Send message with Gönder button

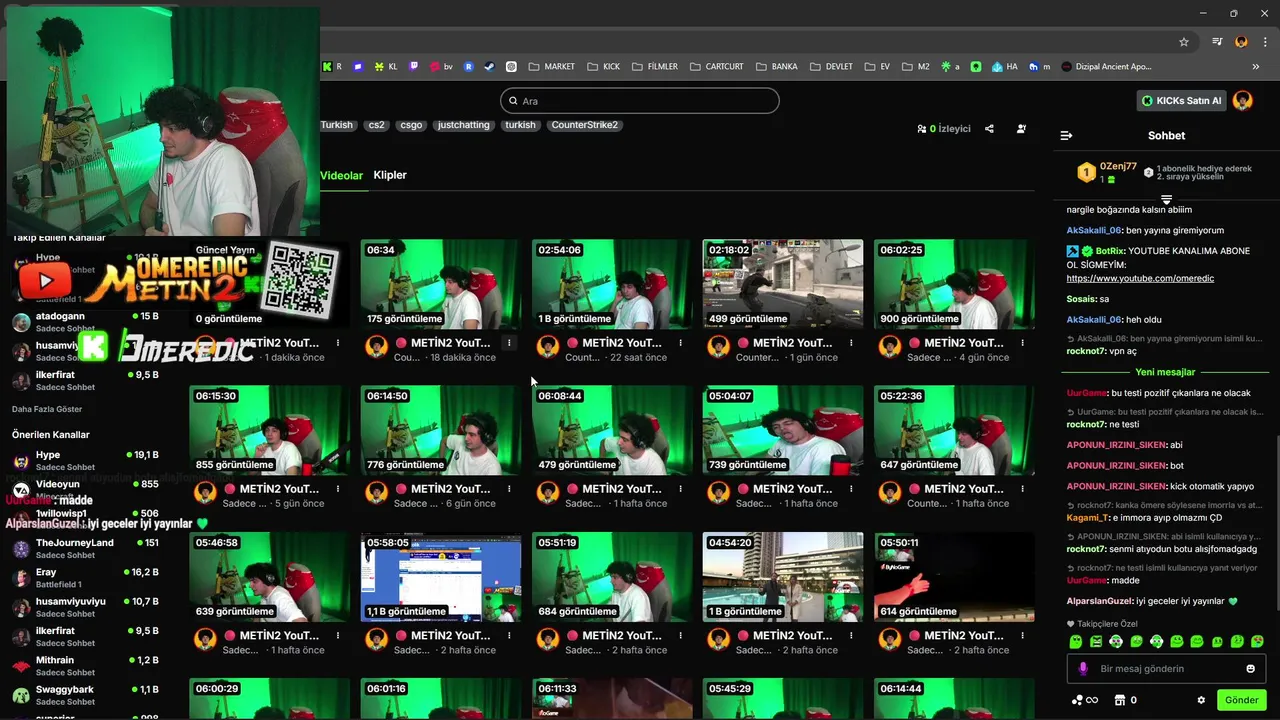[x=1242, y=700]
